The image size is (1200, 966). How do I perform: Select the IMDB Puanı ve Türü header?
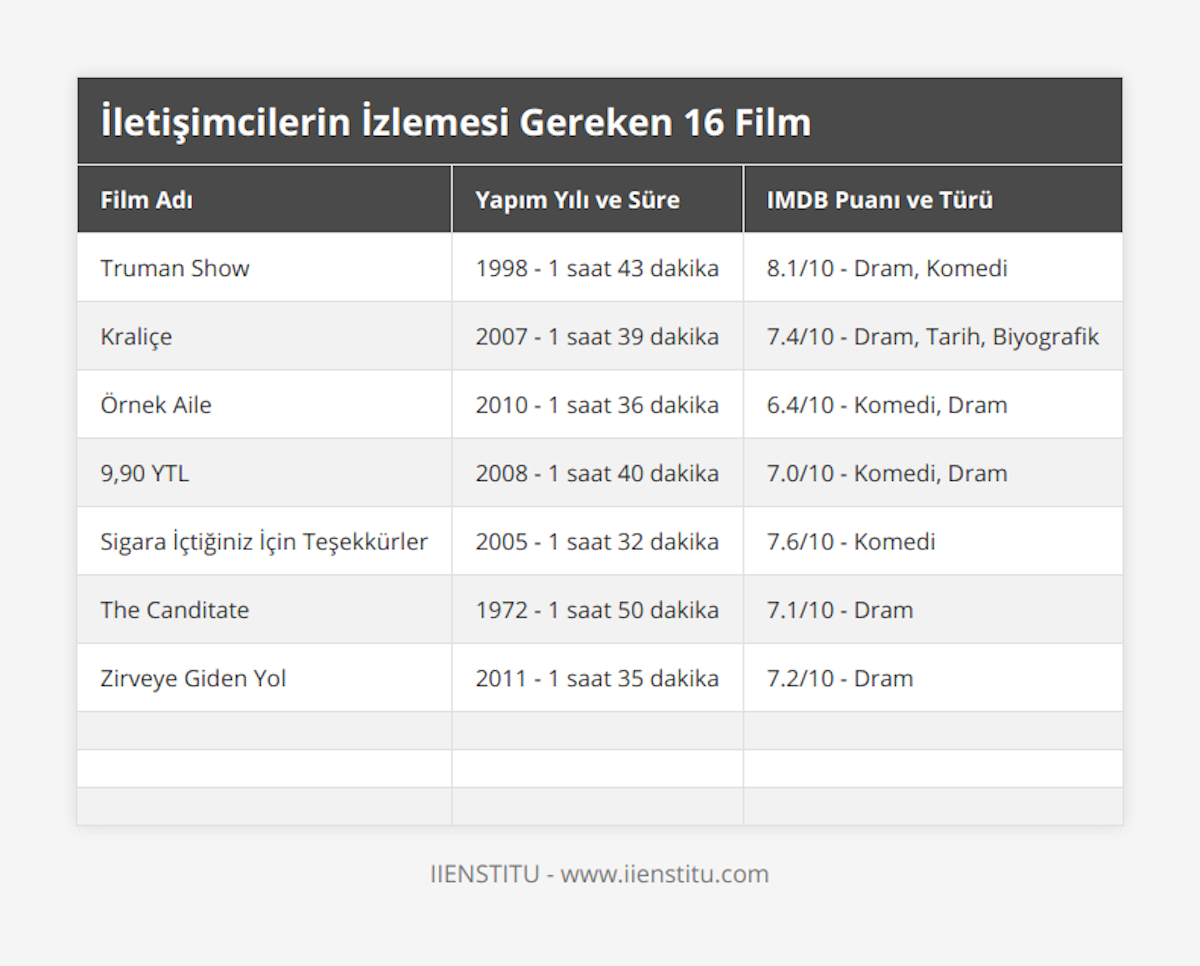(879, 200)
